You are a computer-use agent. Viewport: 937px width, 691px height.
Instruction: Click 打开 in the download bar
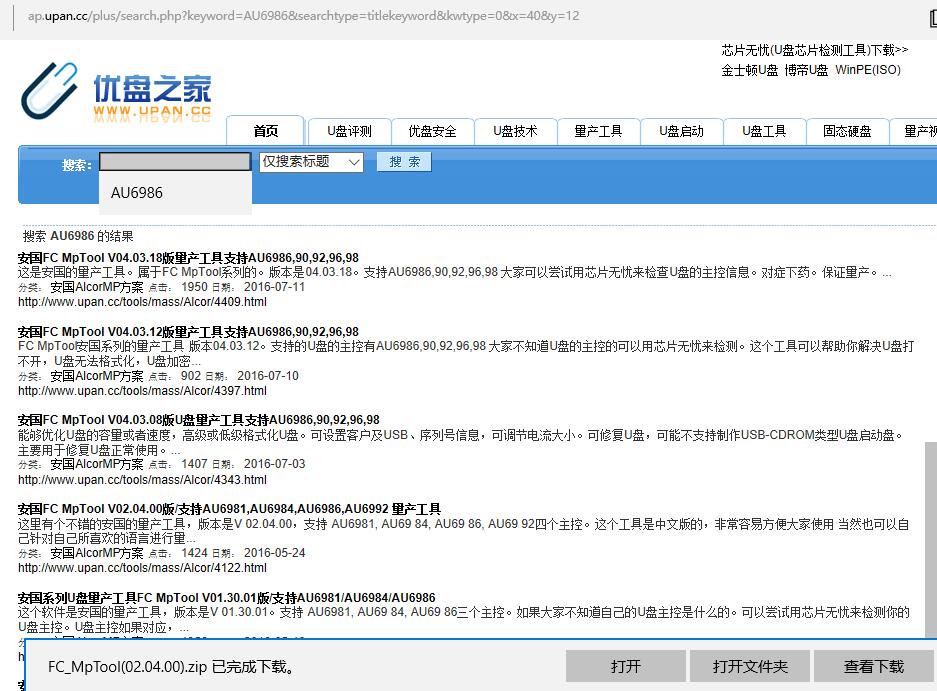point(626,666)
